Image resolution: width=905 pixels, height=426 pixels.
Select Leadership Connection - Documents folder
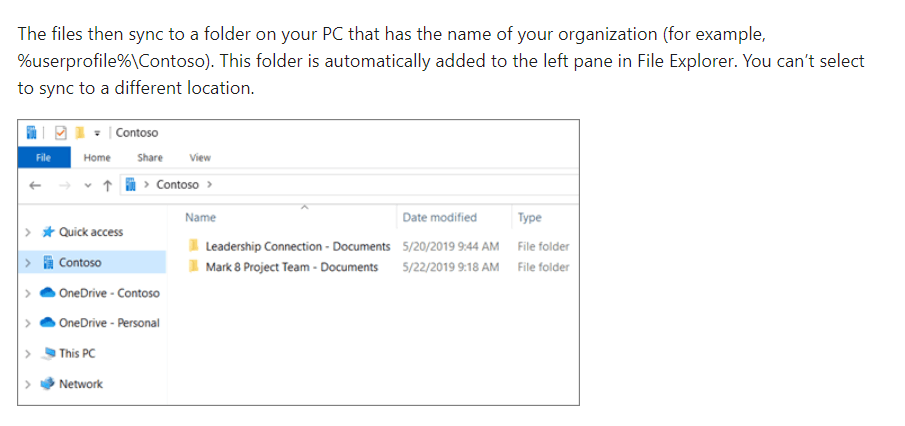click(x=289, y=246)
